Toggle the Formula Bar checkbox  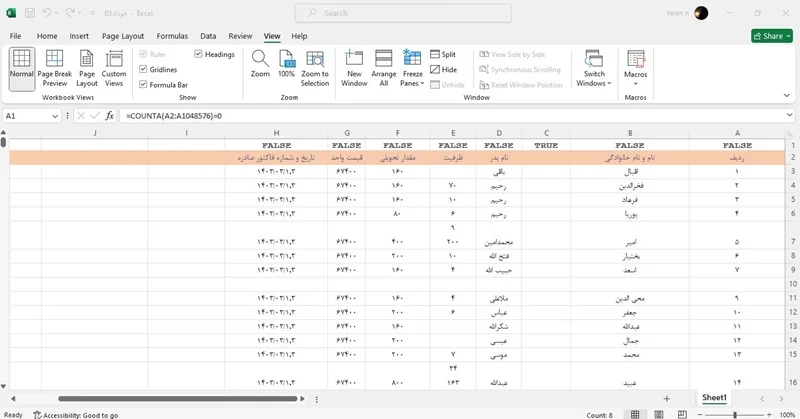pyautogui.click(x=143, y=85)
